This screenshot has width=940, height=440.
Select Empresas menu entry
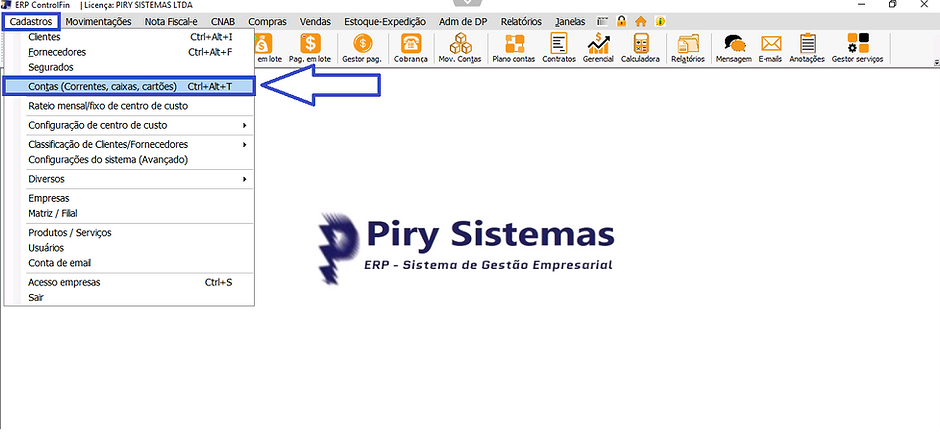pyautogui.click(x=129, y=198)
